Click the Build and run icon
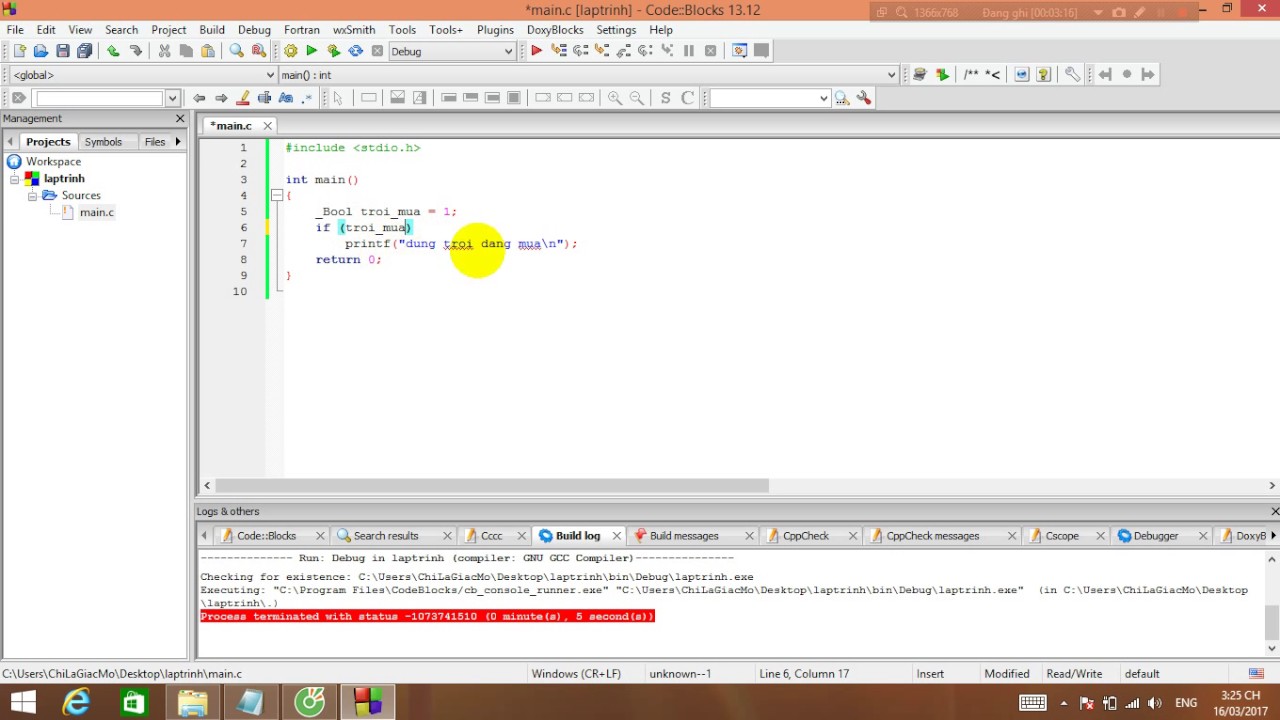Viewport: 1280px width, 720px height. tap(334, 51)
